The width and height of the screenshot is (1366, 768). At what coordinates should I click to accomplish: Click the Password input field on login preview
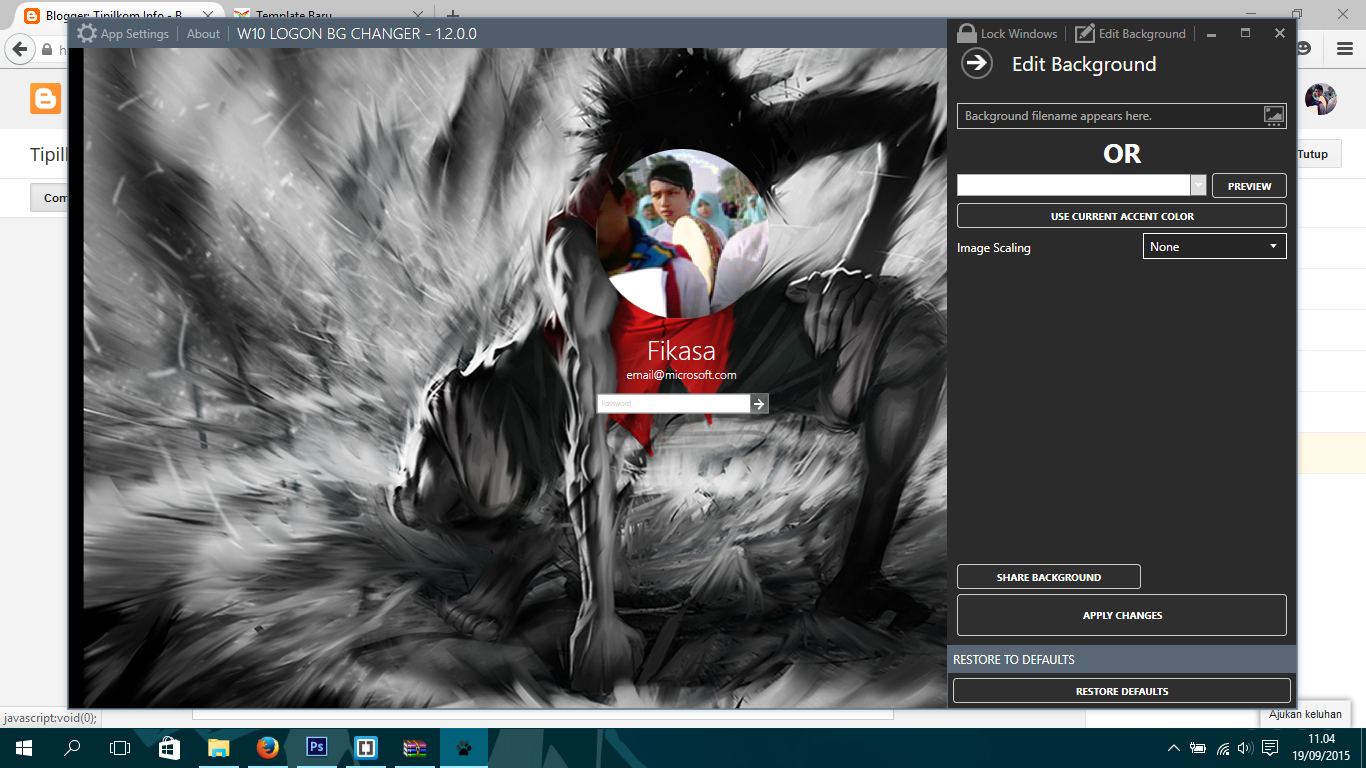point(670,403)
